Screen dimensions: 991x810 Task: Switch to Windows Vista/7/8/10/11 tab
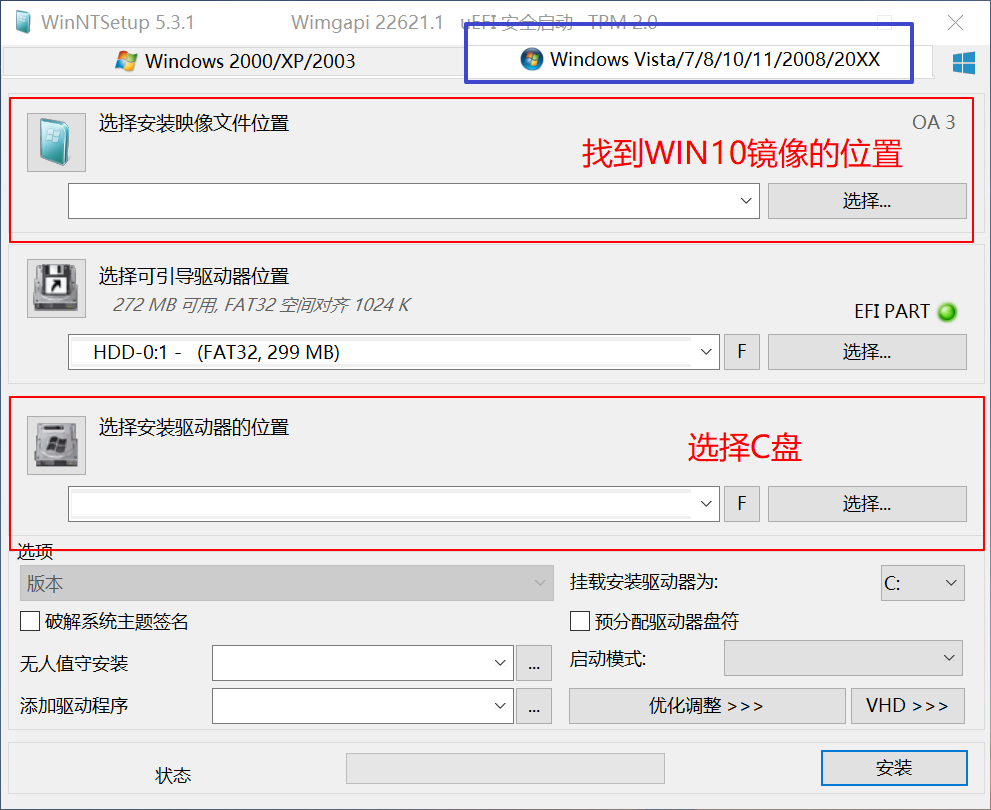pos(700,59)
